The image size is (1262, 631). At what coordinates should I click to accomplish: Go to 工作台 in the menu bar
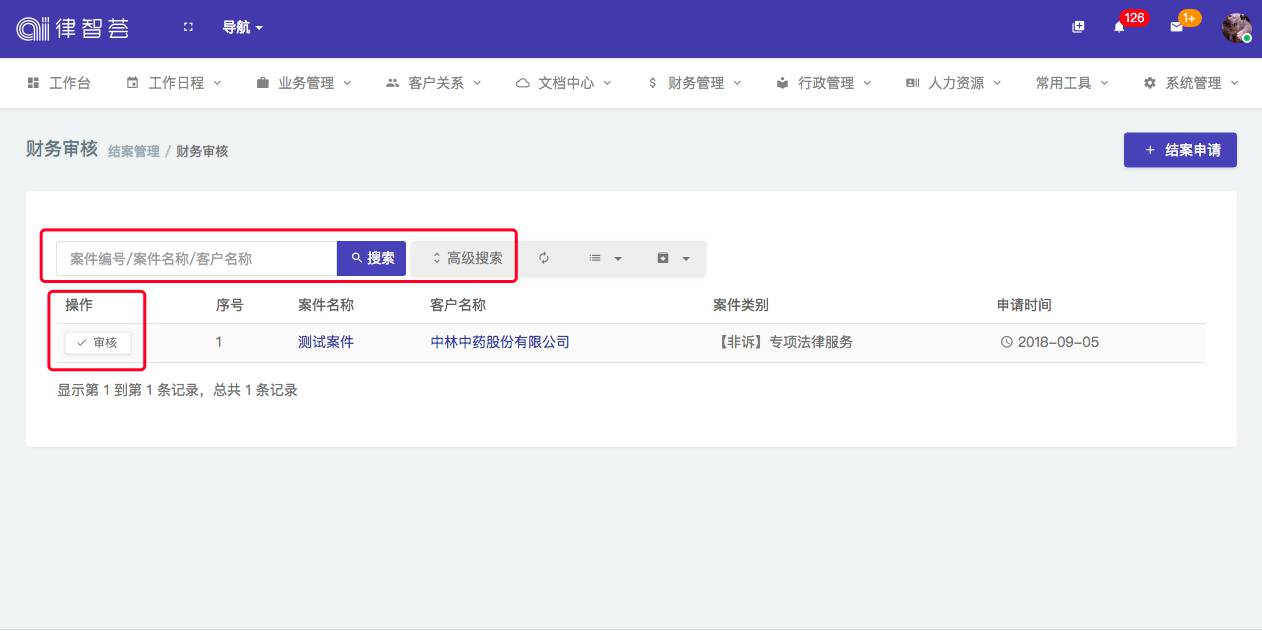pos(59,83)
